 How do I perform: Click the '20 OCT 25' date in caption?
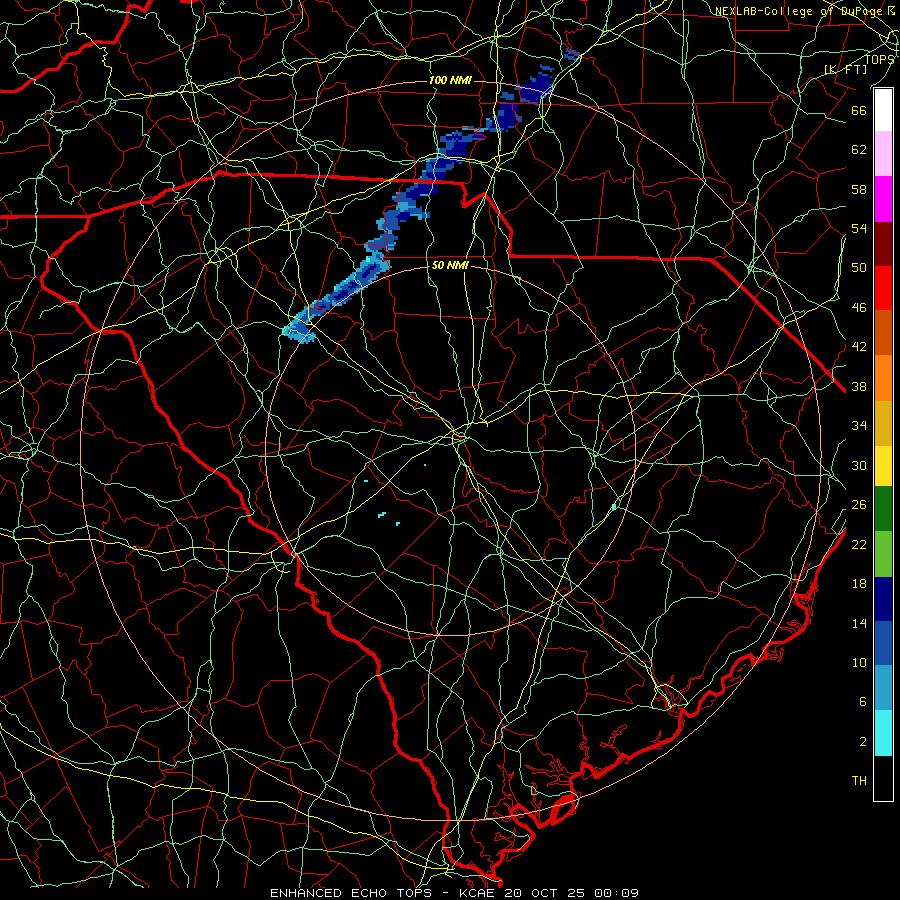click(545, 893)
